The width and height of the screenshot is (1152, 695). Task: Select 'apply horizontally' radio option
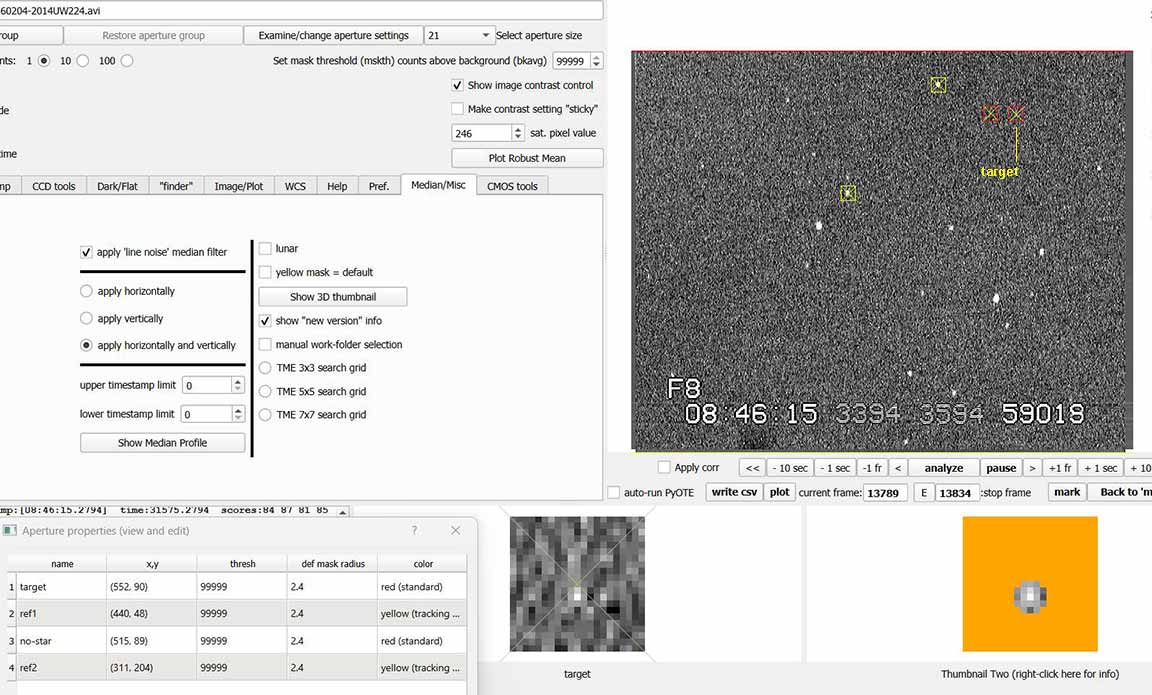click(87, 291)
